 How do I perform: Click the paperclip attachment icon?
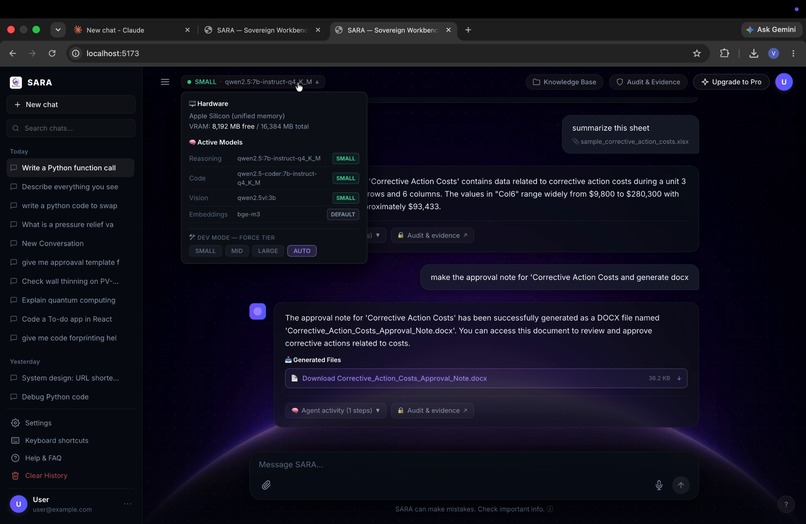[x=266, y=485]
